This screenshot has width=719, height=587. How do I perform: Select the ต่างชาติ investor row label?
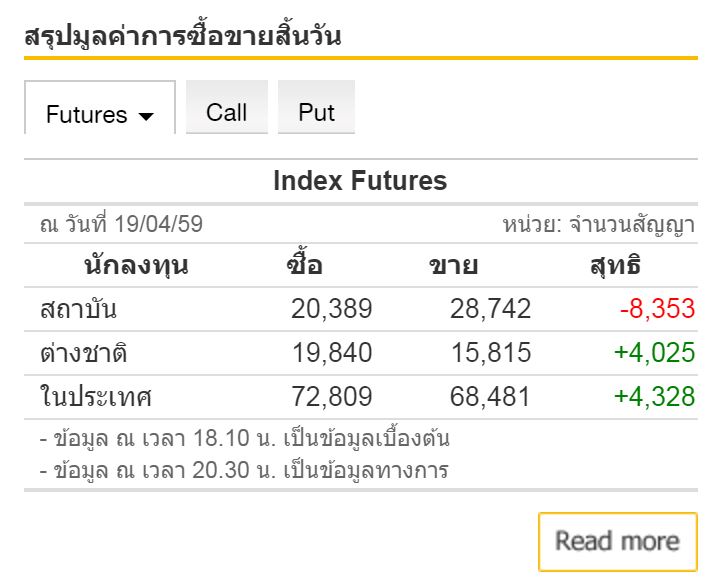coord(84,353)
